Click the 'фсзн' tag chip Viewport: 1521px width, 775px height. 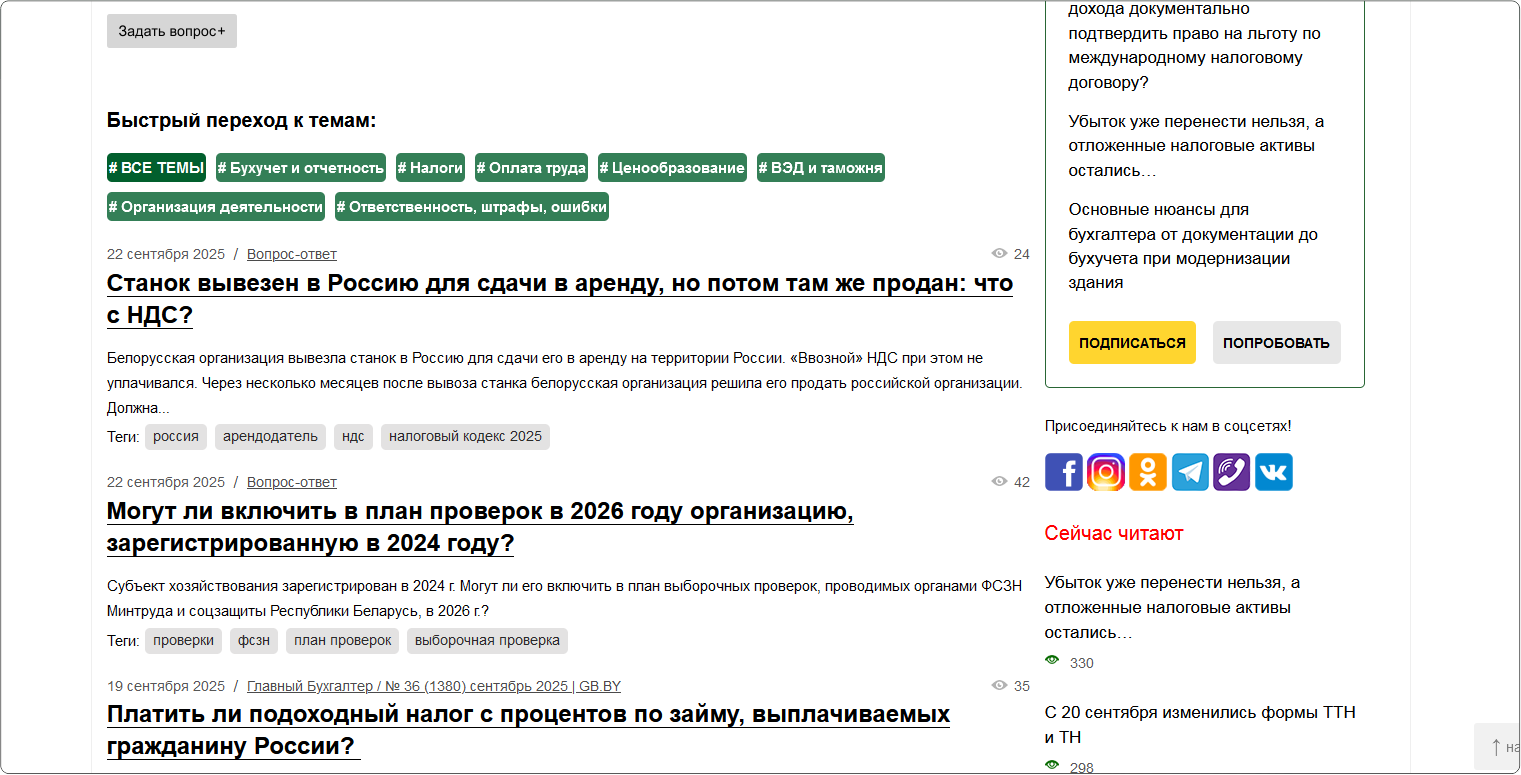click(x=254, y=641)
